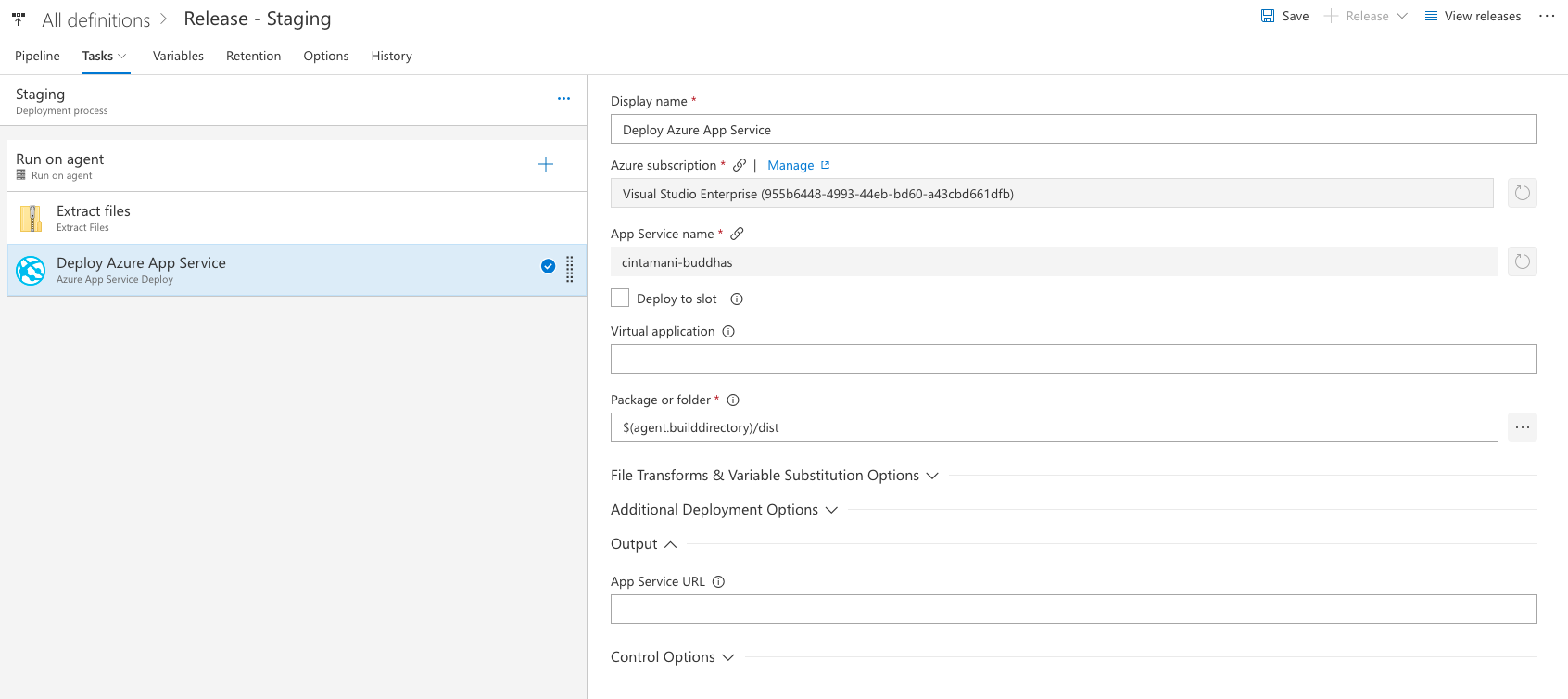Click the Azure App Service globe icon
The width and height of the screenshot is (1568, 699).
pos(31,271)
